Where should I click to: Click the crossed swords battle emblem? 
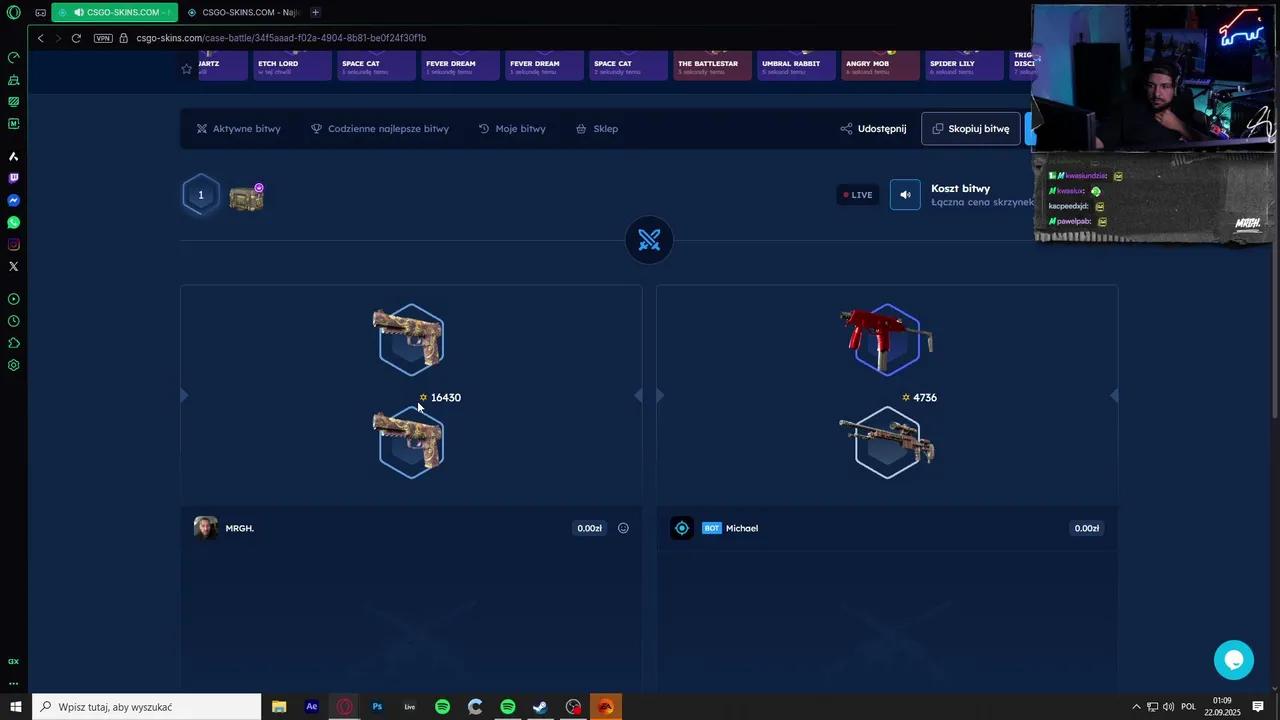(x=649, y=240)
